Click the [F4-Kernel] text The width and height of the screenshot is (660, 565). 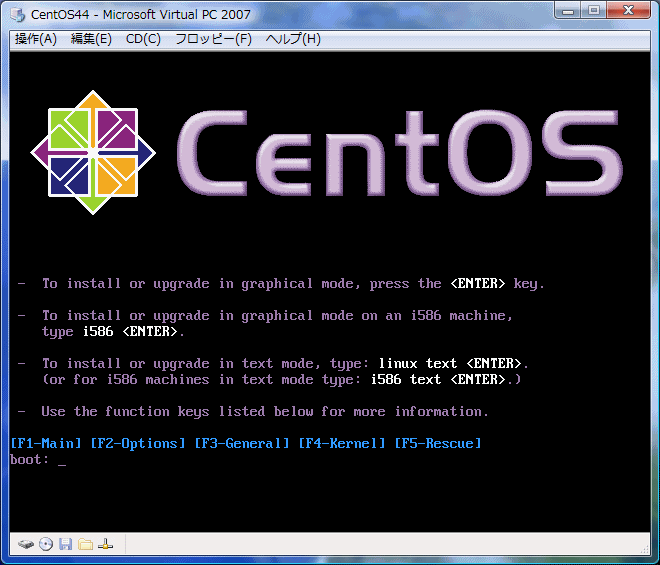(x=342, y=443)
